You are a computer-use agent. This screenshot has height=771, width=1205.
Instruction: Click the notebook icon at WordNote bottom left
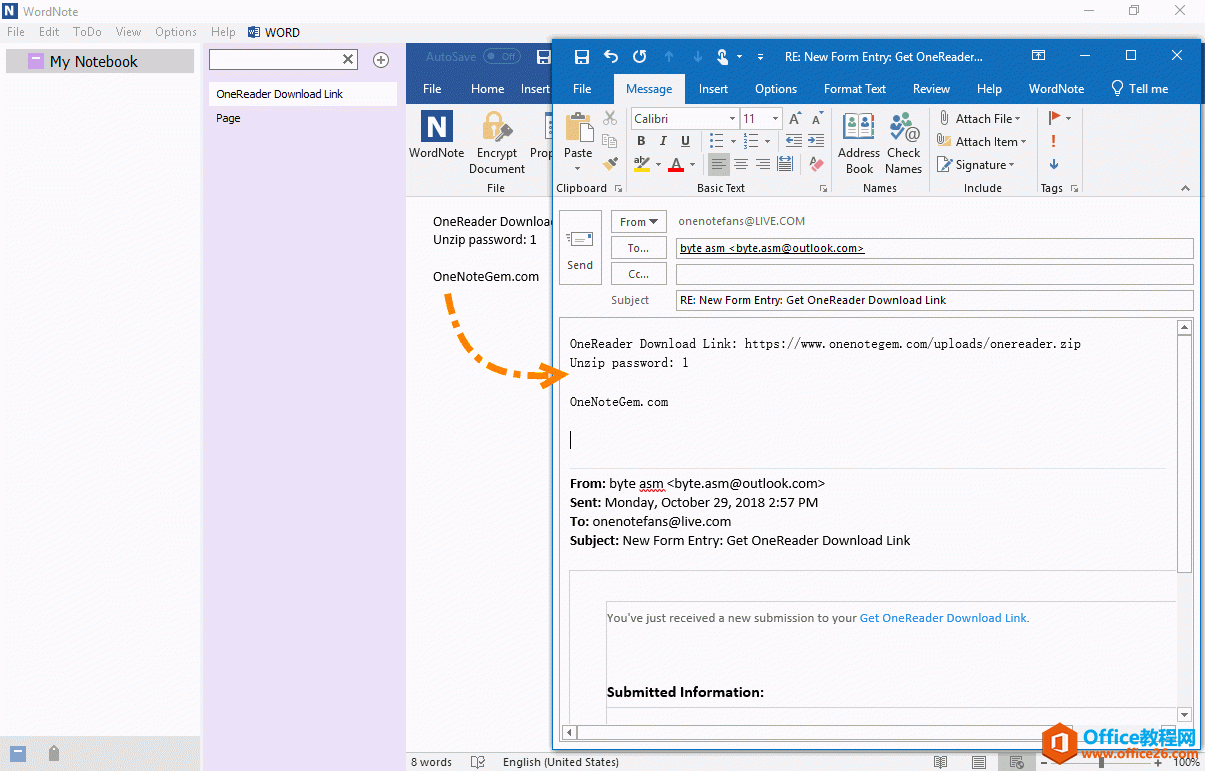coord(18,753)
